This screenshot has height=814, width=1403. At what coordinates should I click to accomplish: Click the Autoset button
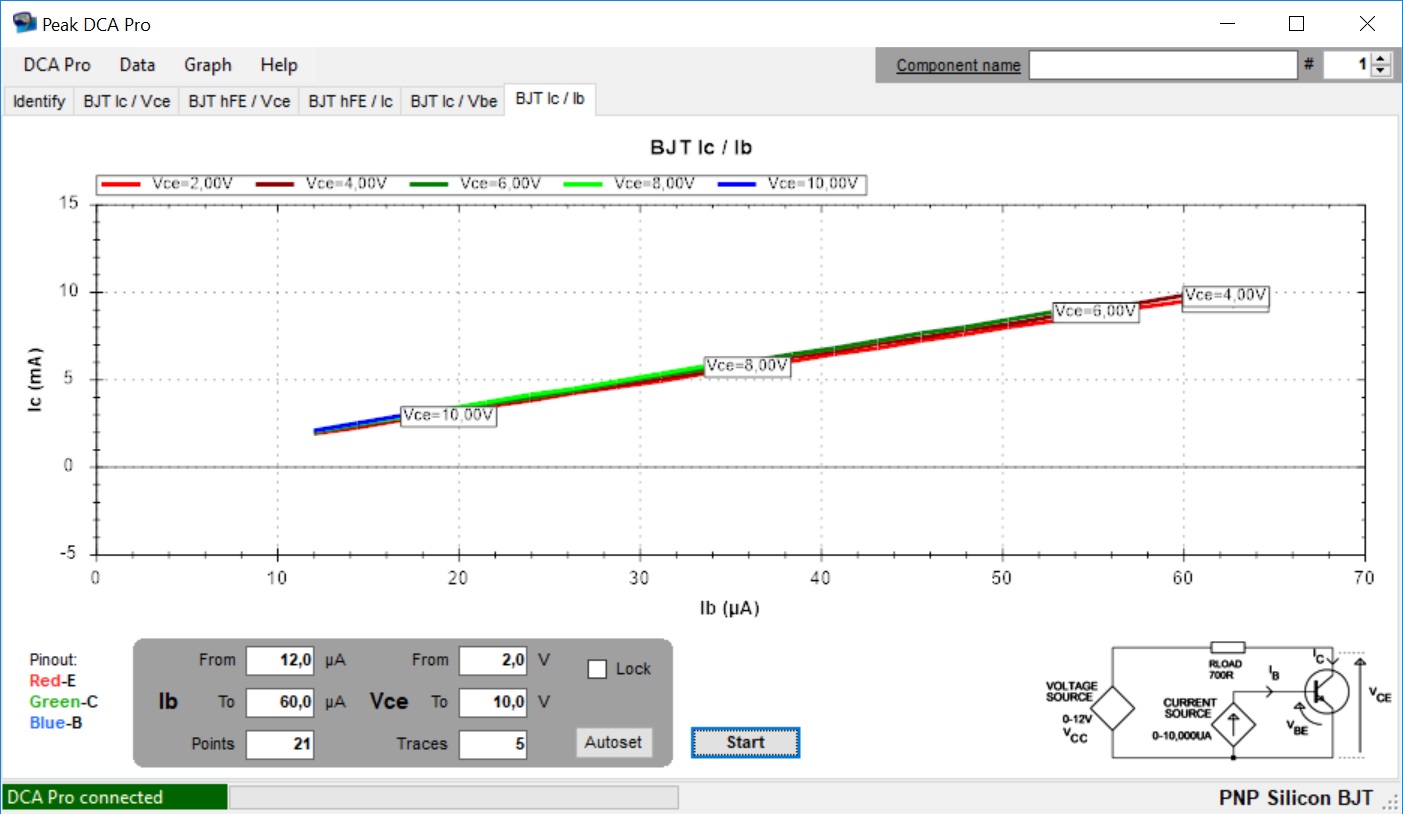pos(613,743)
